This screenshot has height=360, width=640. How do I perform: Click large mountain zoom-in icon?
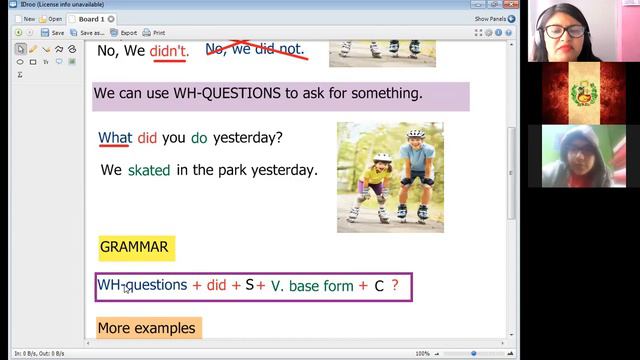(x=510, y=353)
